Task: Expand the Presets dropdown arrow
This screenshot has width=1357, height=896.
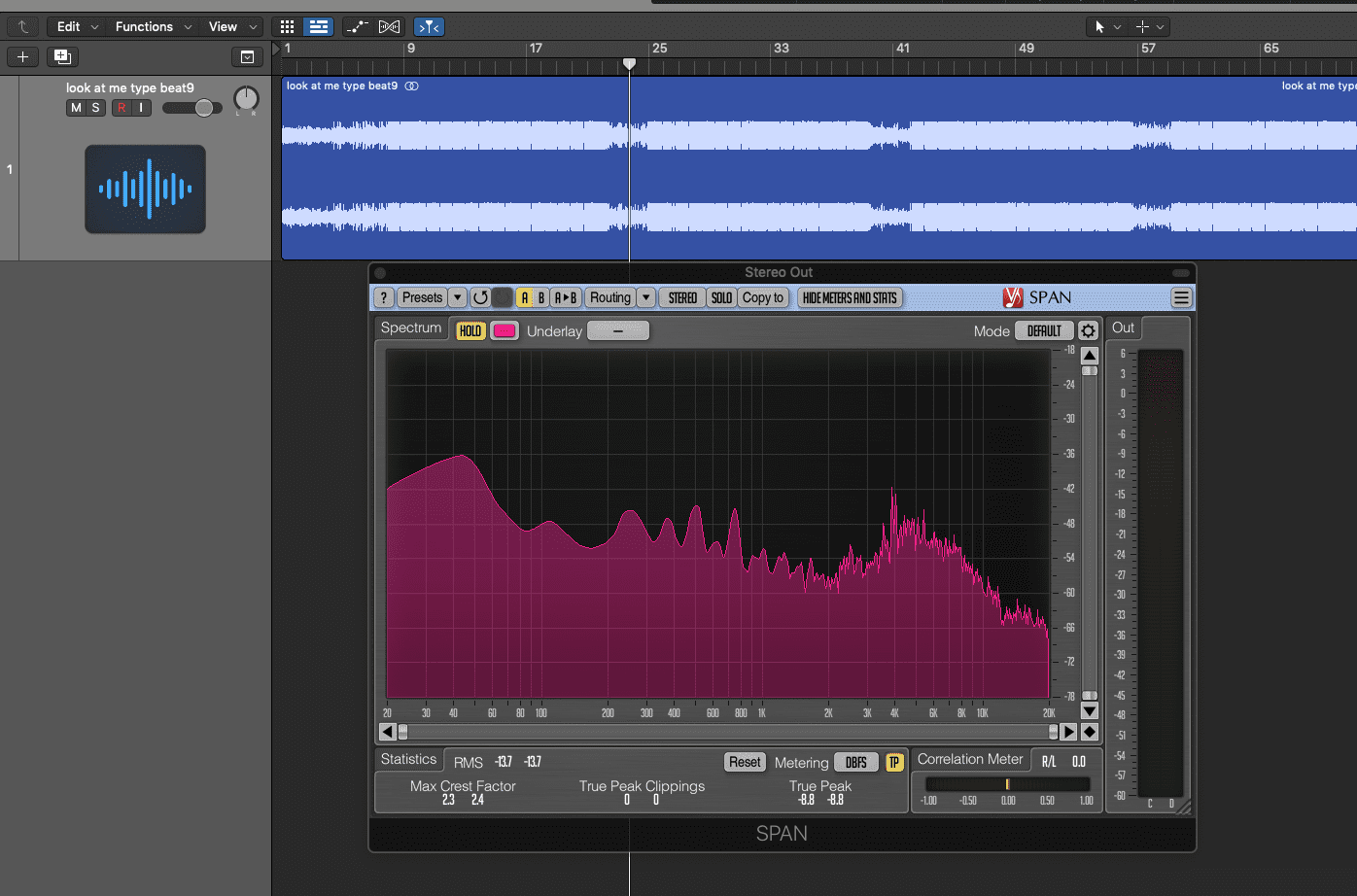Action: (457, 297)
